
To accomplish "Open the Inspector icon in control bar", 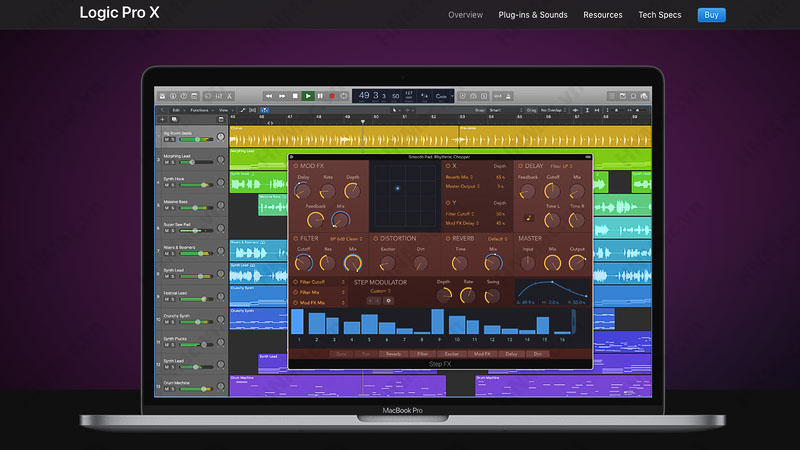I will pos(173,96).
